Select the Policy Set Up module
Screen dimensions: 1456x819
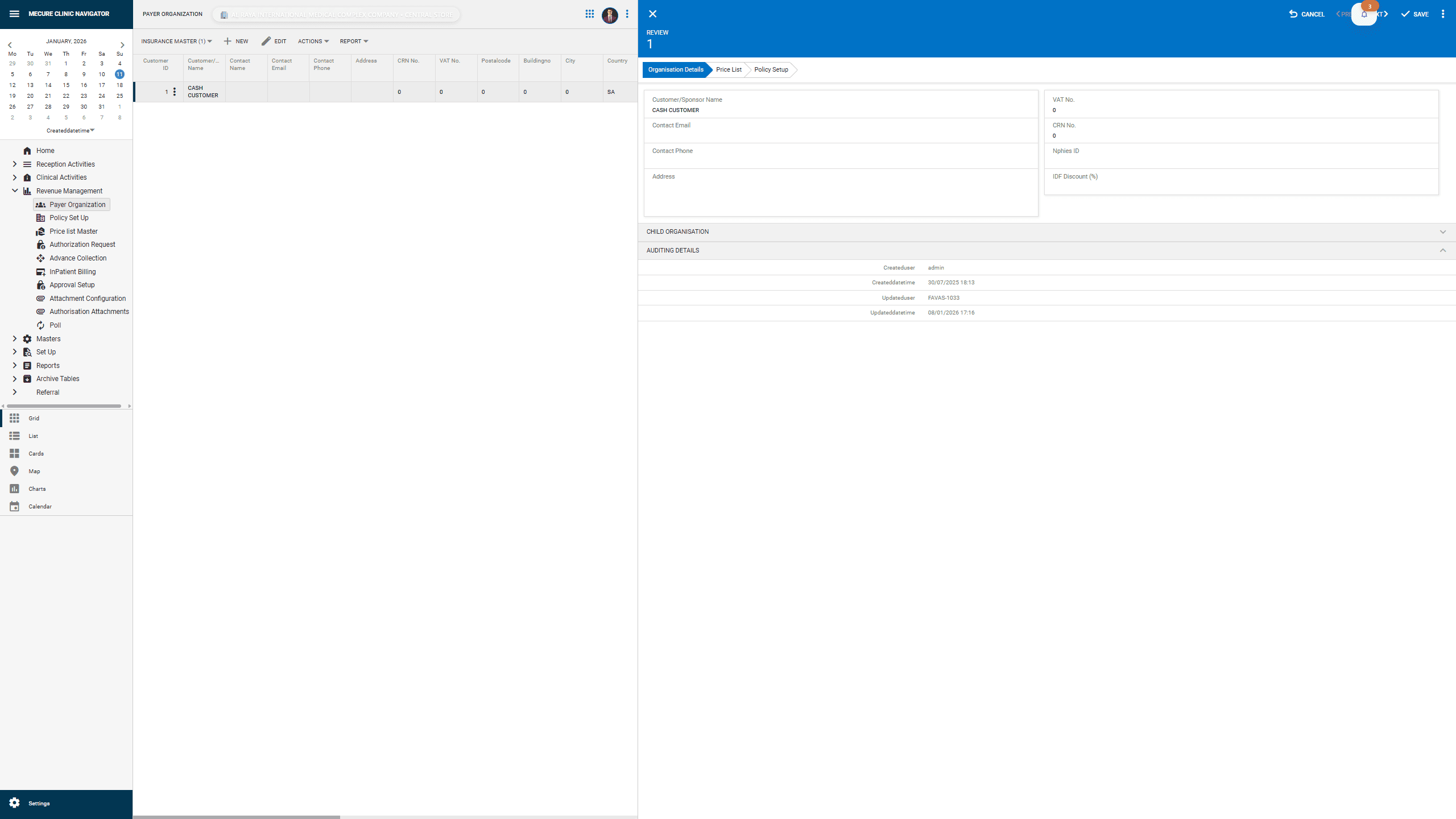tap(68, 217)
